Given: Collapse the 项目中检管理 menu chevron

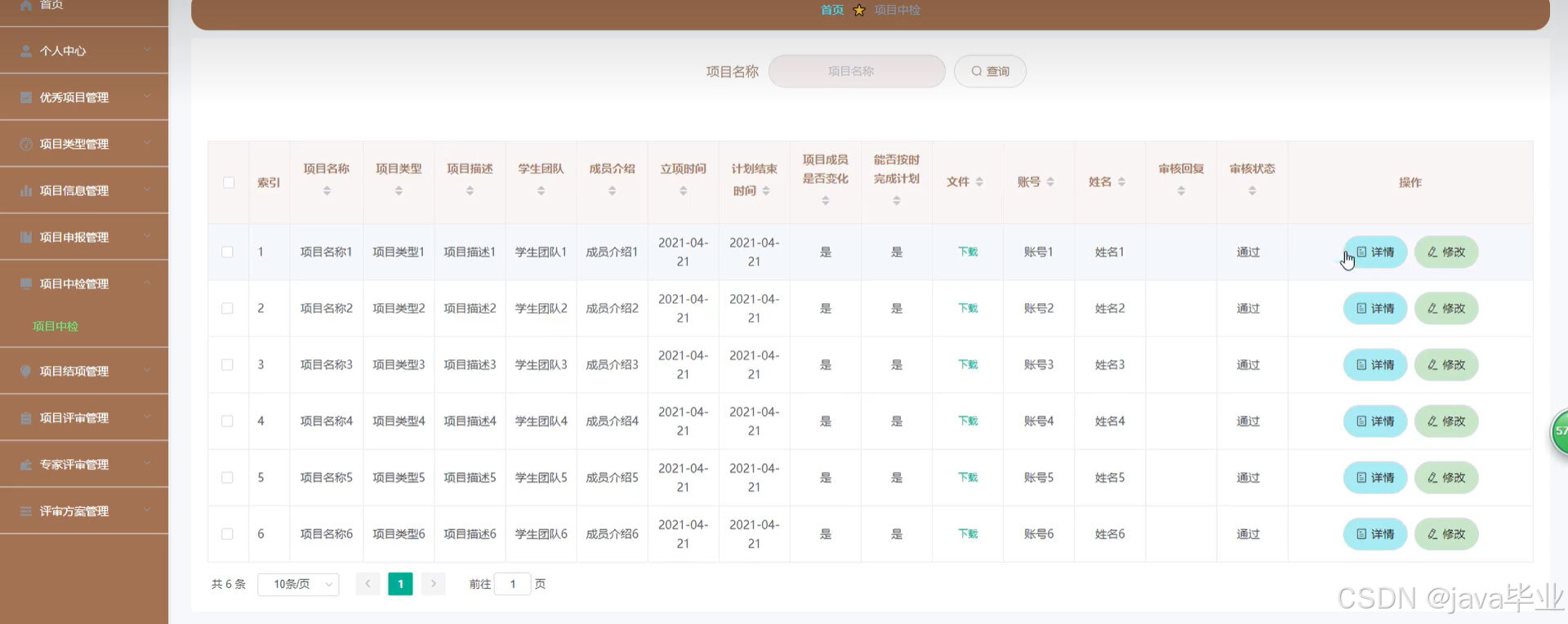Looking at the screenshot, I should (147, 283).
